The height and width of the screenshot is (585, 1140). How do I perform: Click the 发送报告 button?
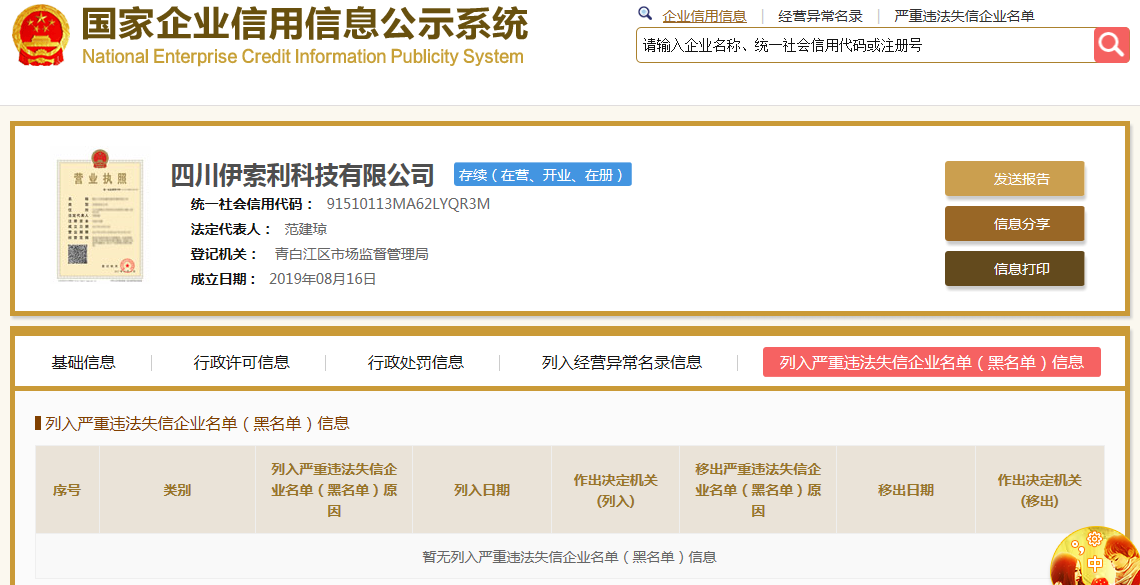pyautogui.click(x=1014, y=179)
